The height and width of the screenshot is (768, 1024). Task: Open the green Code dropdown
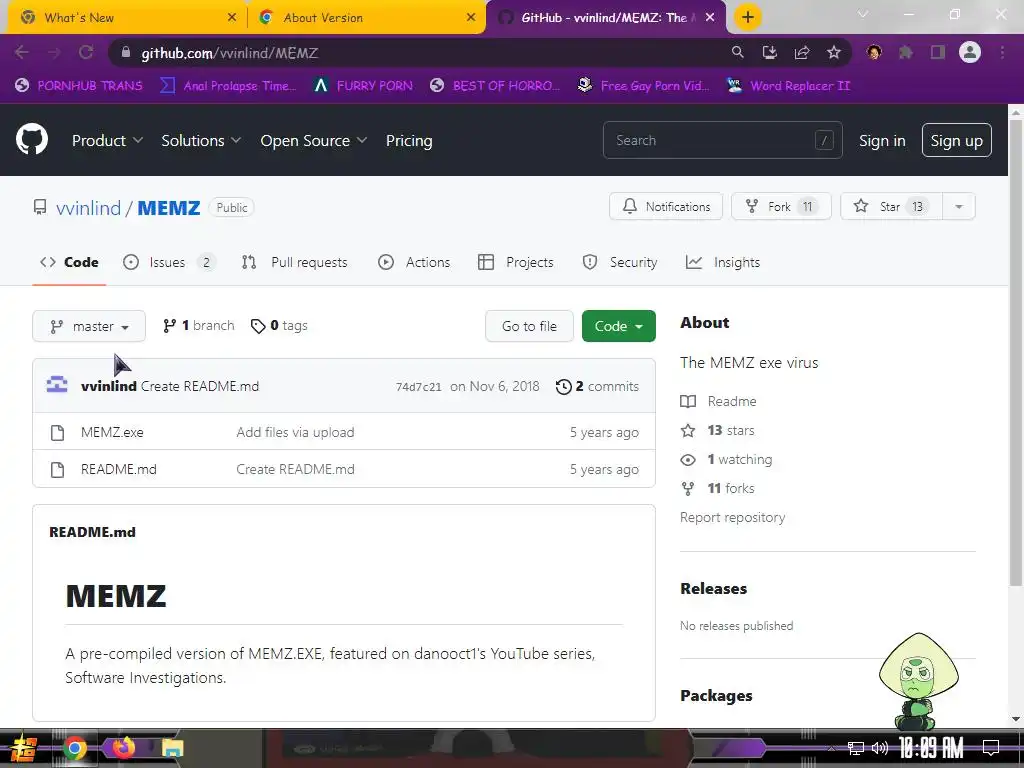point(618,326)
